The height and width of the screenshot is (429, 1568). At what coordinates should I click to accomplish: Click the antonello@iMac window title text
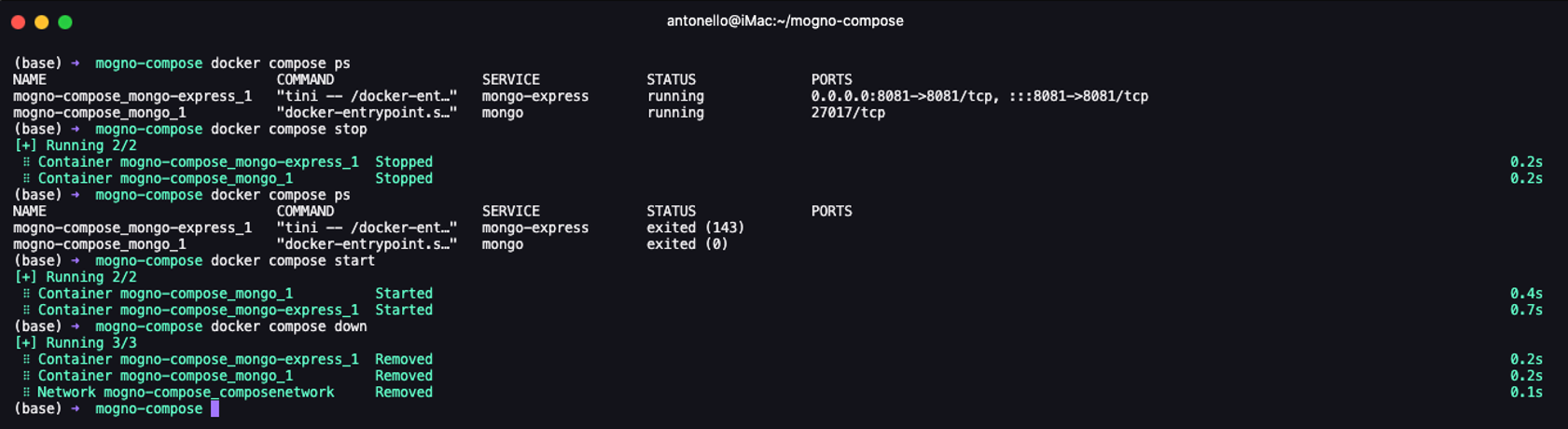(x=784, y=21)
